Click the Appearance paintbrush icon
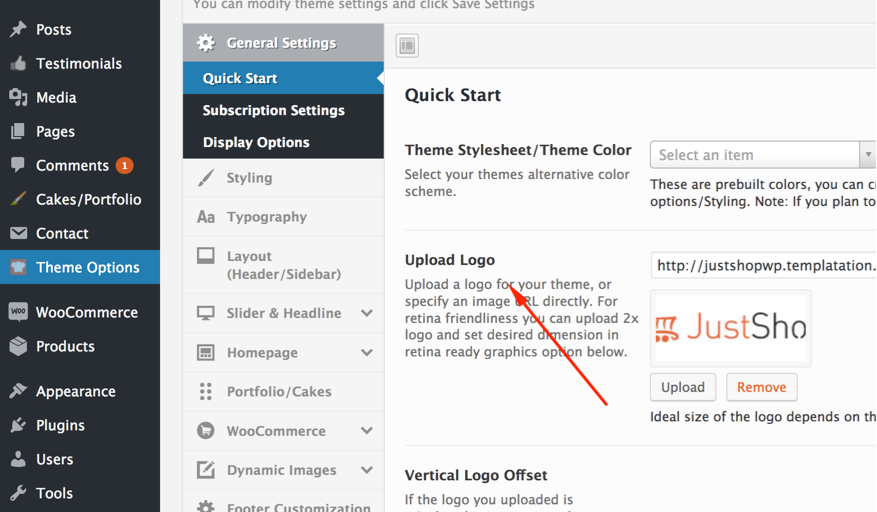 (18, 391)
